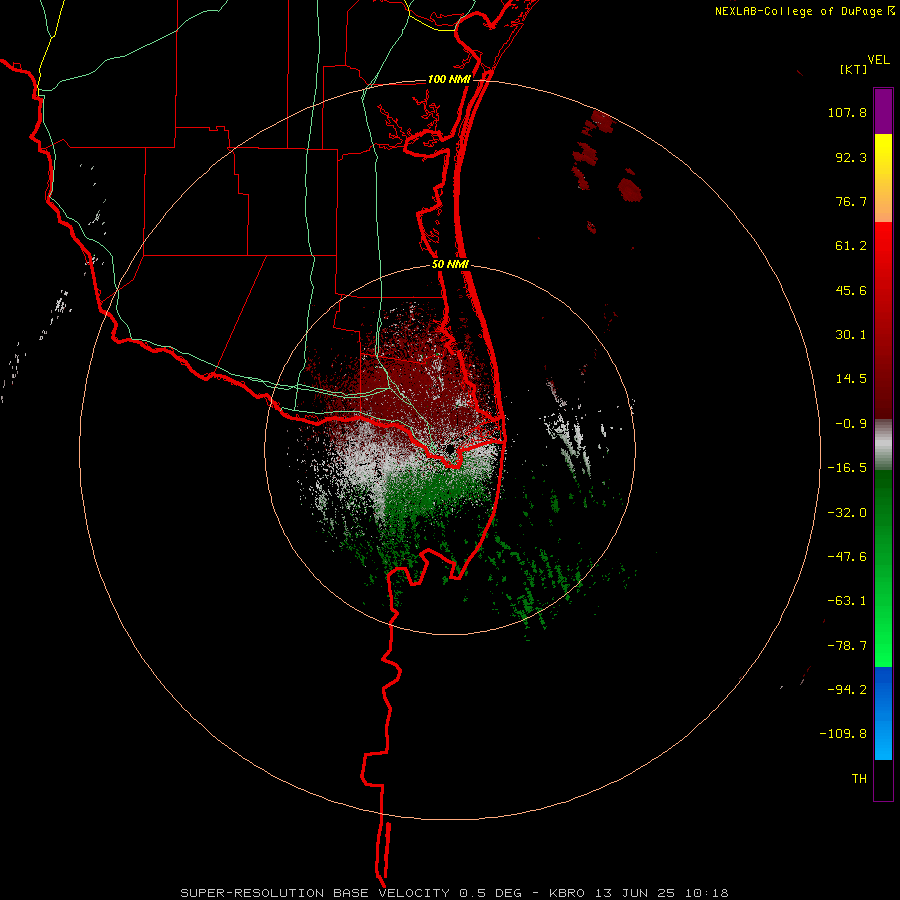Viewport: 900px width, 900px height.
Task: Click the 50 NMI range ring label
Action: tap(450, 265)
